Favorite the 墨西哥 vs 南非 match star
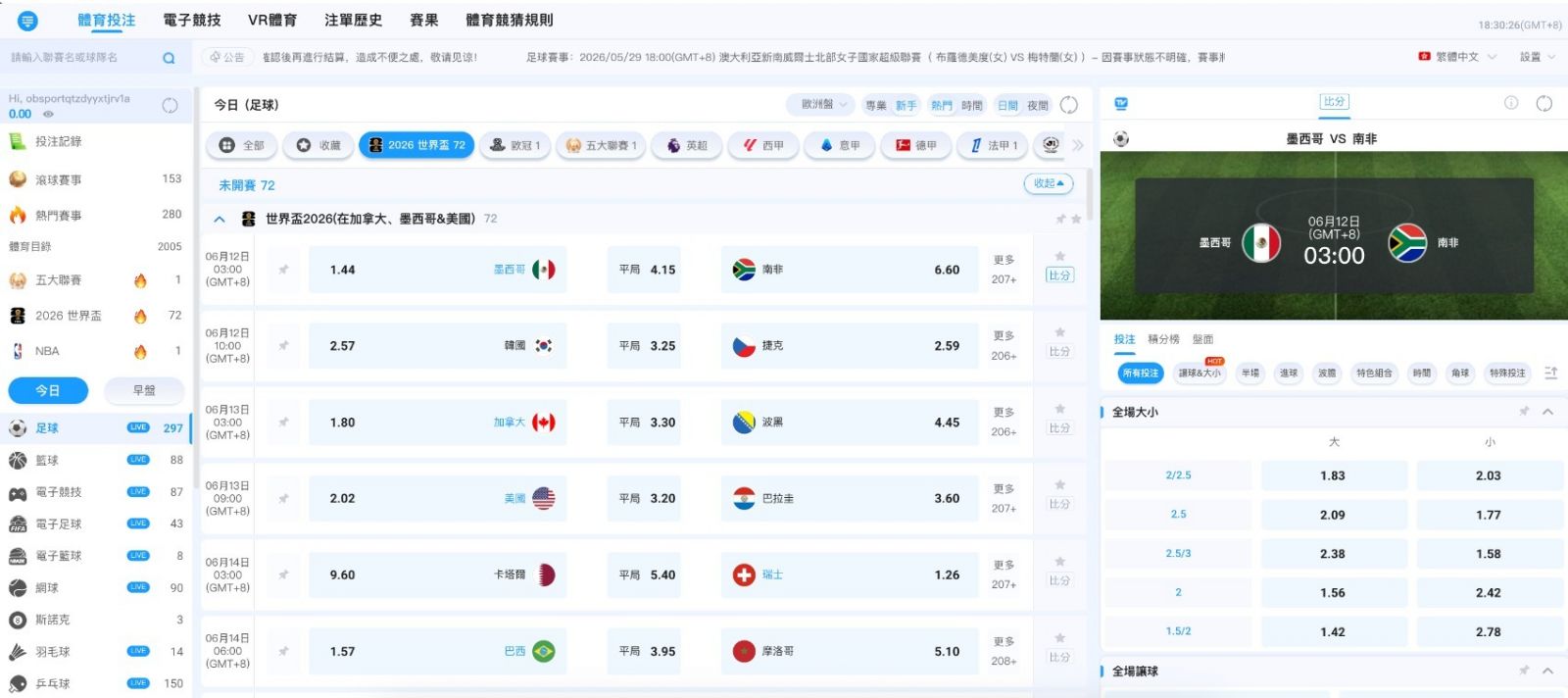The image size is (1568, 698). pyautogui.click(x=1059, y=257)
